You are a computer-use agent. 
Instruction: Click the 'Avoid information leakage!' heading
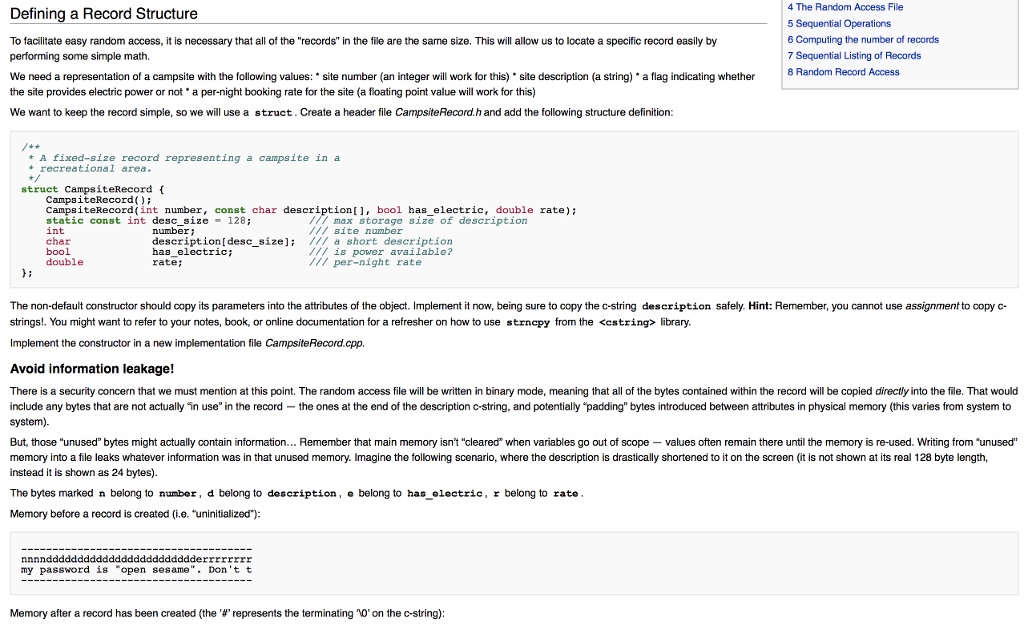pos(92,368)
